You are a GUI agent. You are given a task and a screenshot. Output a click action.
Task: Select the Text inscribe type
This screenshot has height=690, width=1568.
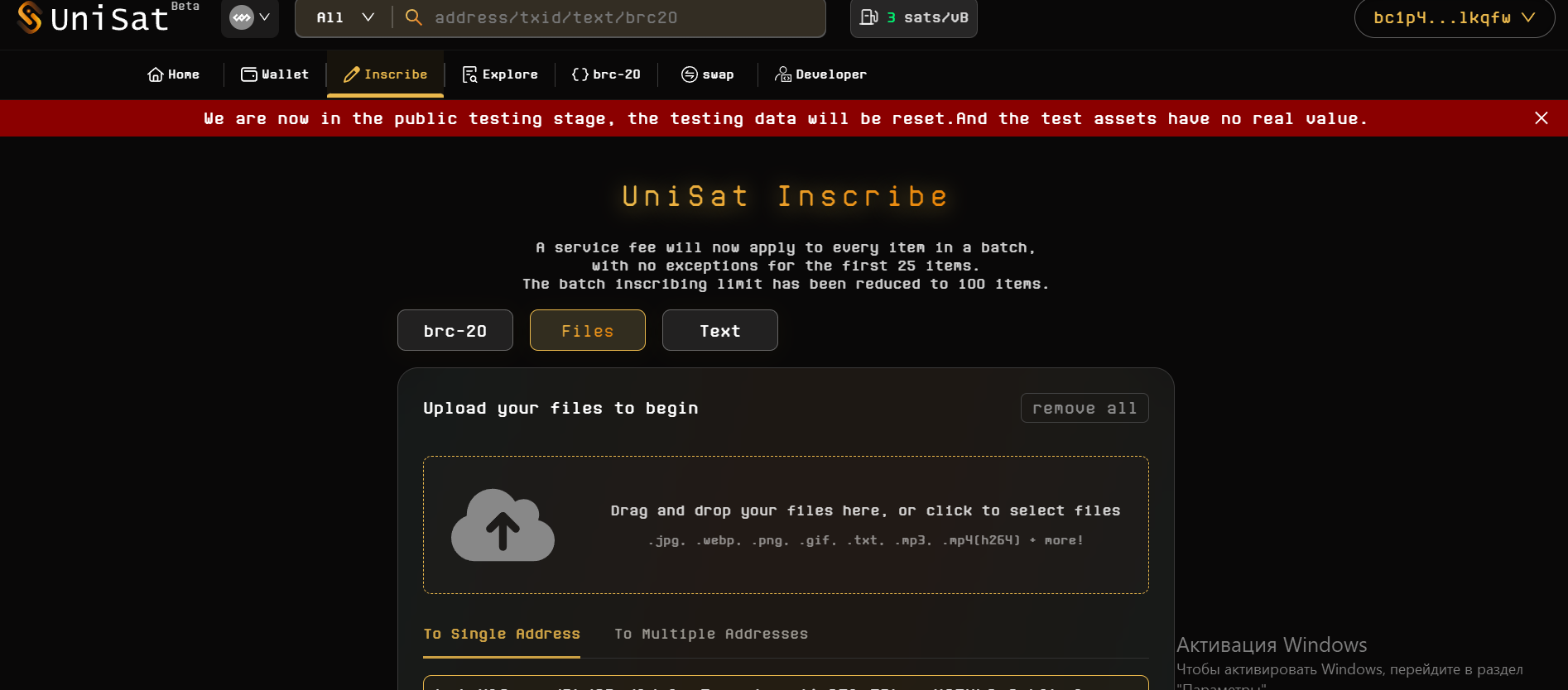point(720,331)
